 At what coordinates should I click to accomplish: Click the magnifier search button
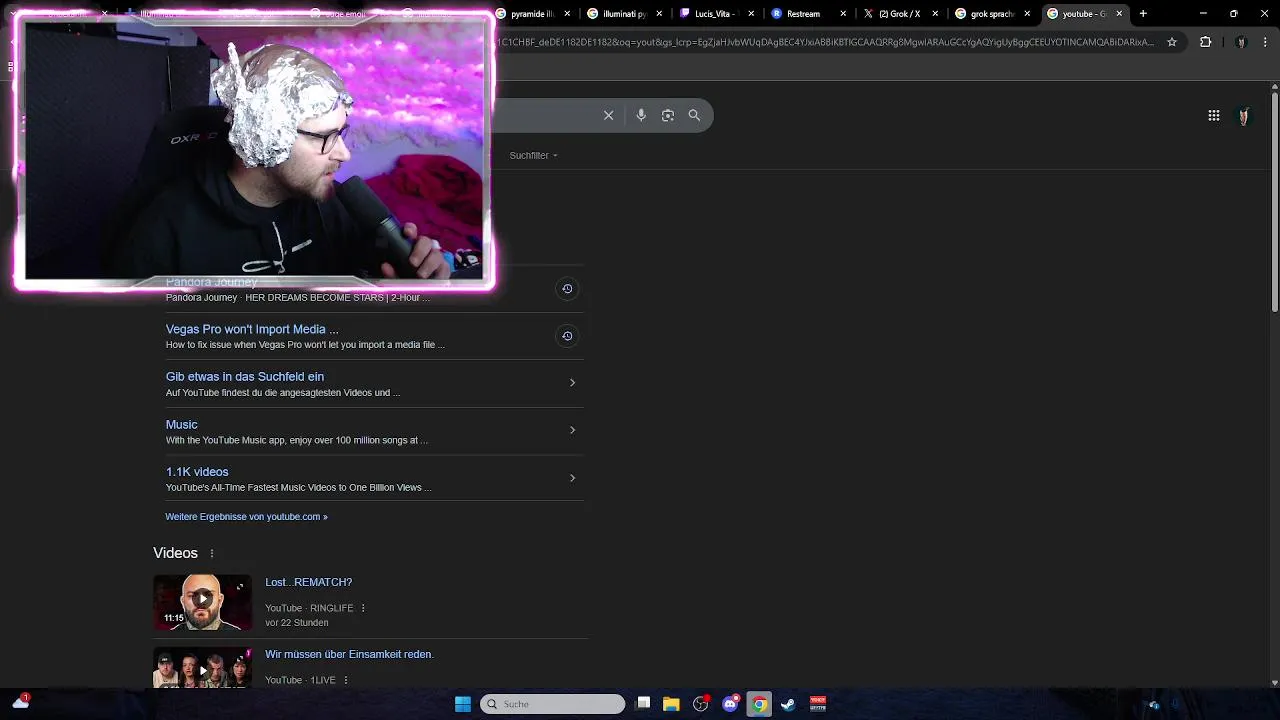pyautogui.click(x=694, y=115)
